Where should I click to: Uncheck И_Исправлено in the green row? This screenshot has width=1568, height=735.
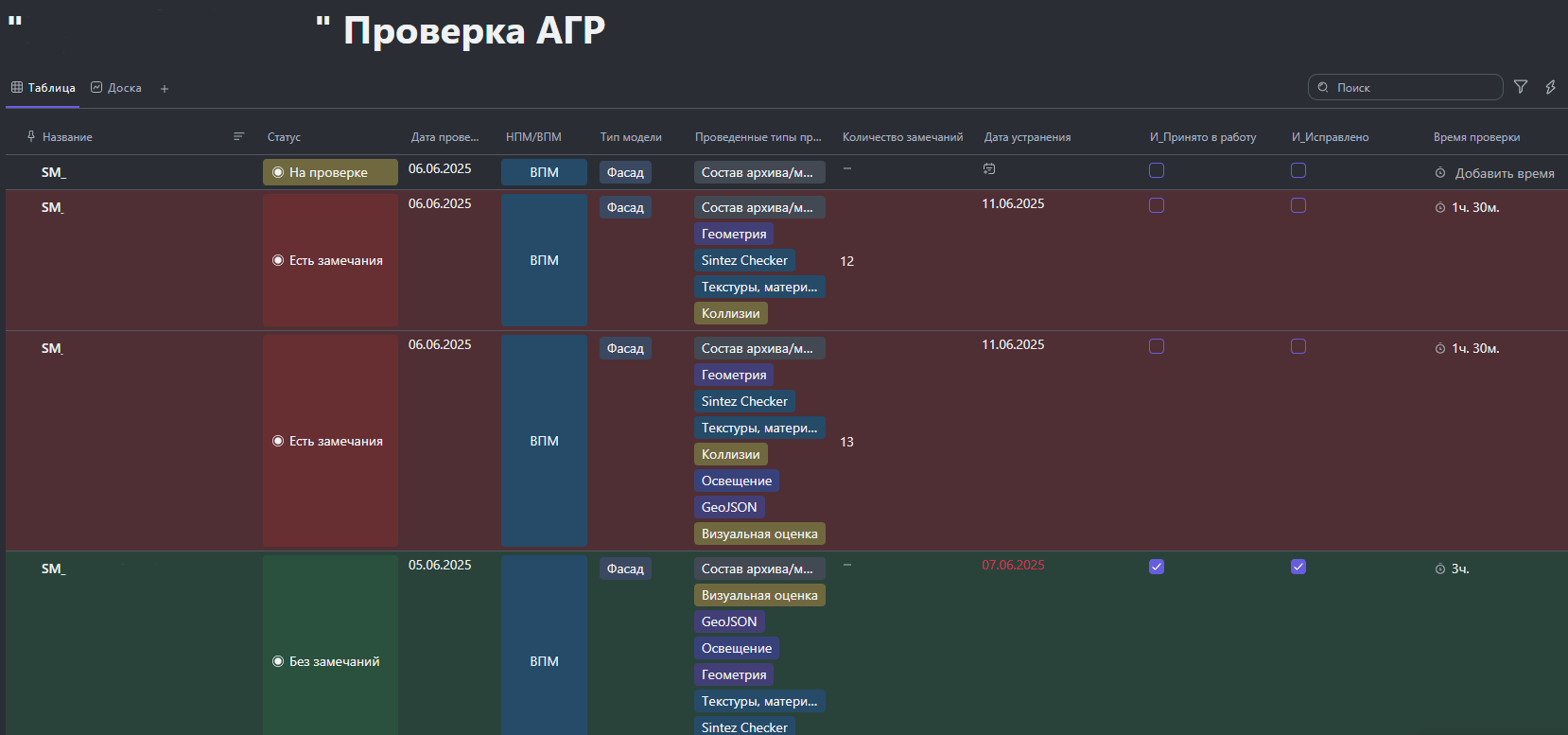(1298, 567)
